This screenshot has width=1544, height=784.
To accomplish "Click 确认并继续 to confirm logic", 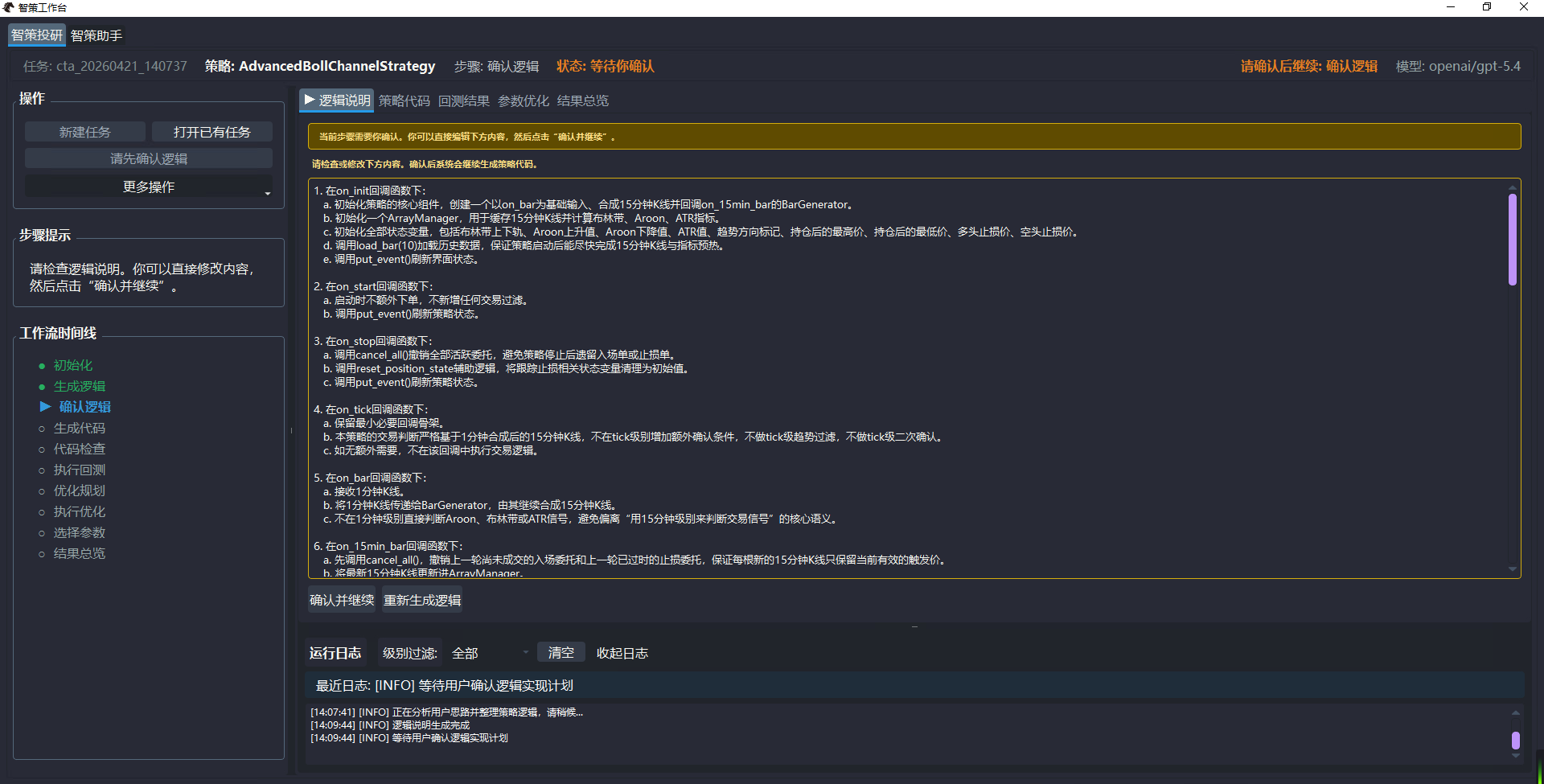I will (342, 600).
